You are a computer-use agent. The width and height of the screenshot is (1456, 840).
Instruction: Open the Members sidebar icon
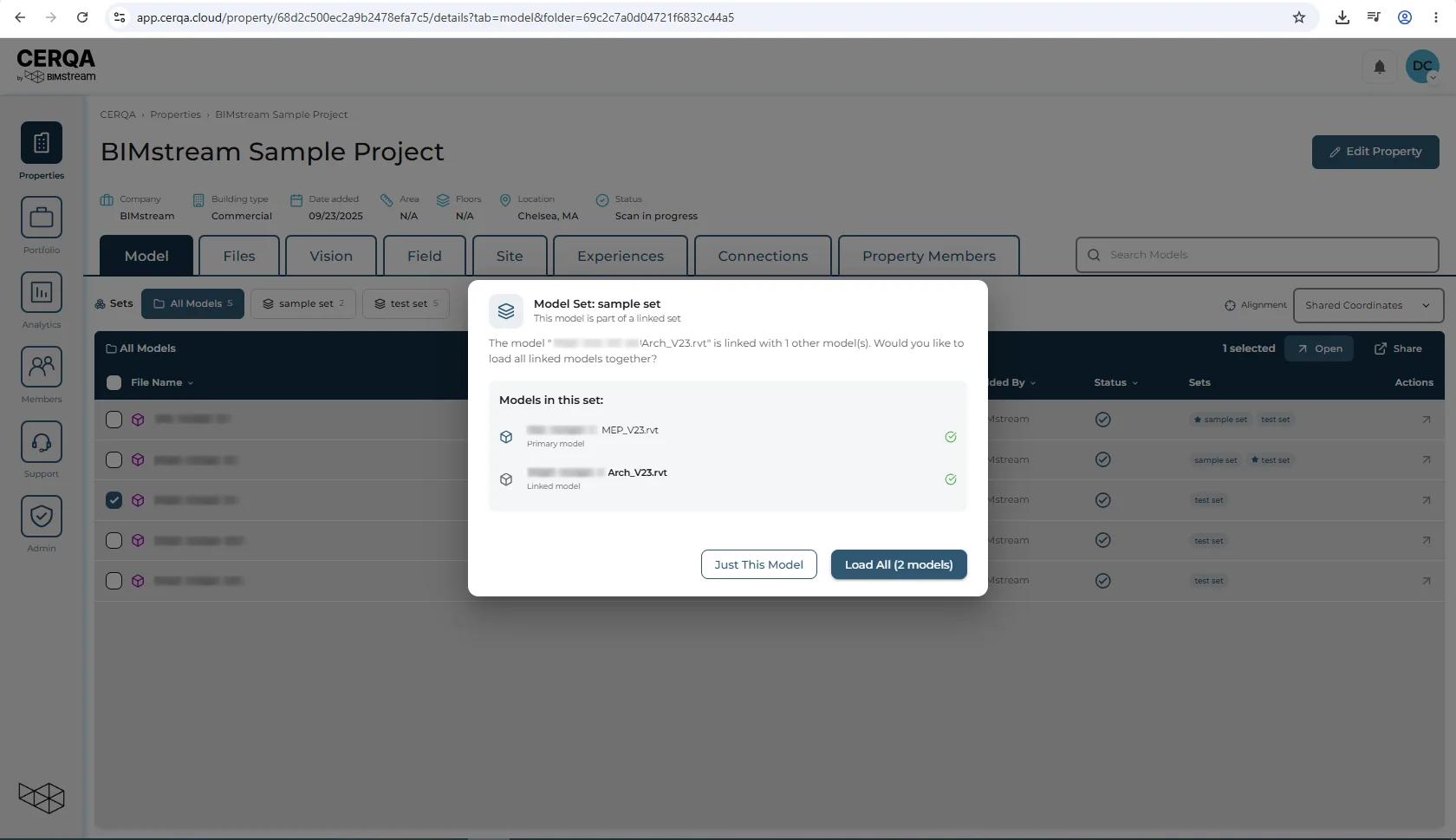click(x=42, y=367)
